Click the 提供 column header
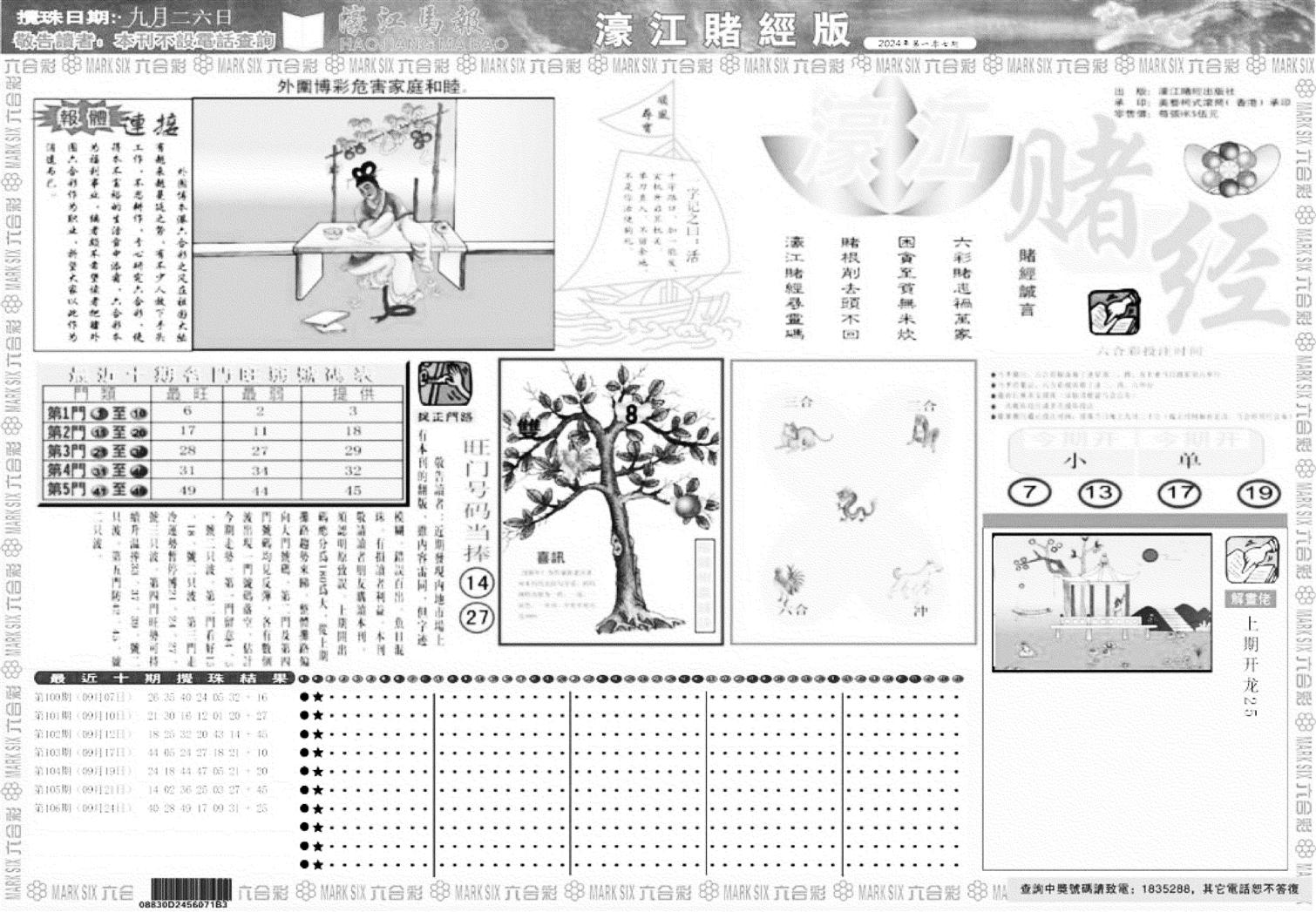The image size is (1316, 912). 352,394
